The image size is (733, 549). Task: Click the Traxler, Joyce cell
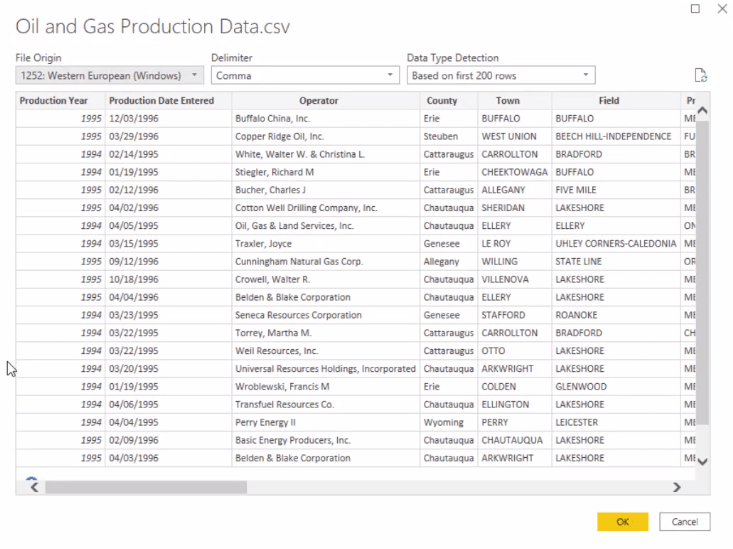pos(326,244)
